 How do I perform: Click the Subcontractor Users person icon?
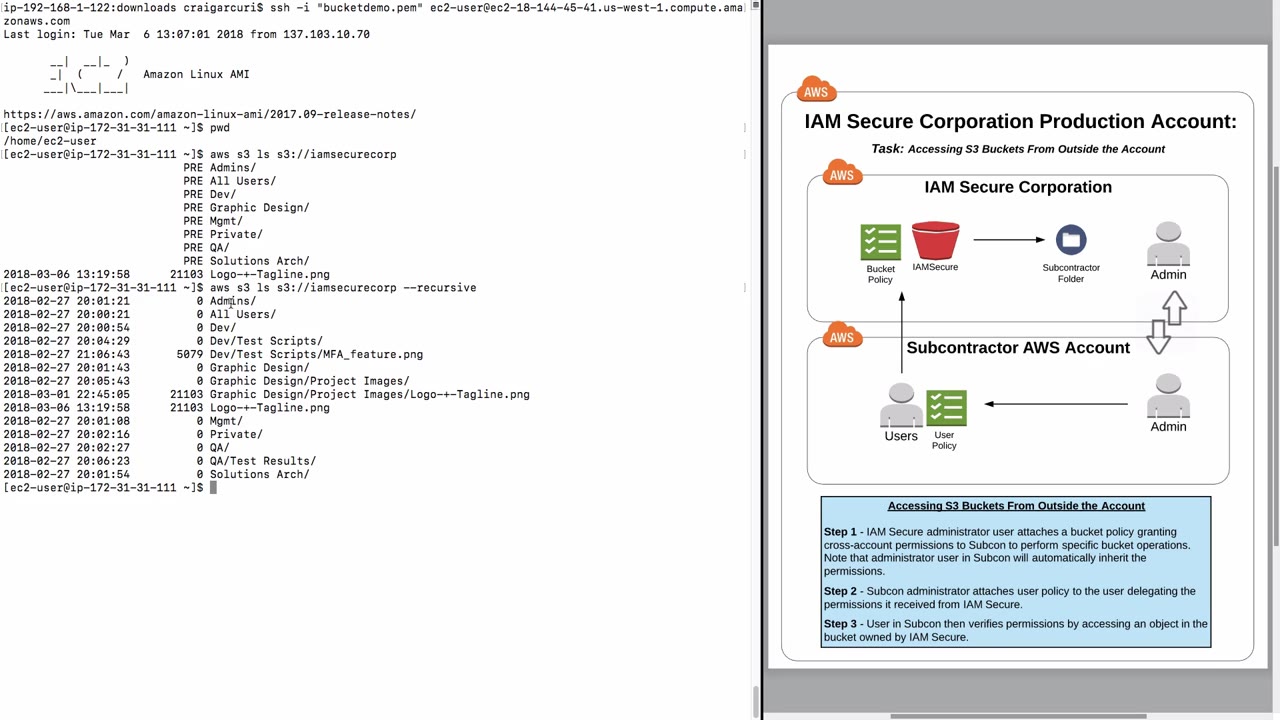pos(901,406)
